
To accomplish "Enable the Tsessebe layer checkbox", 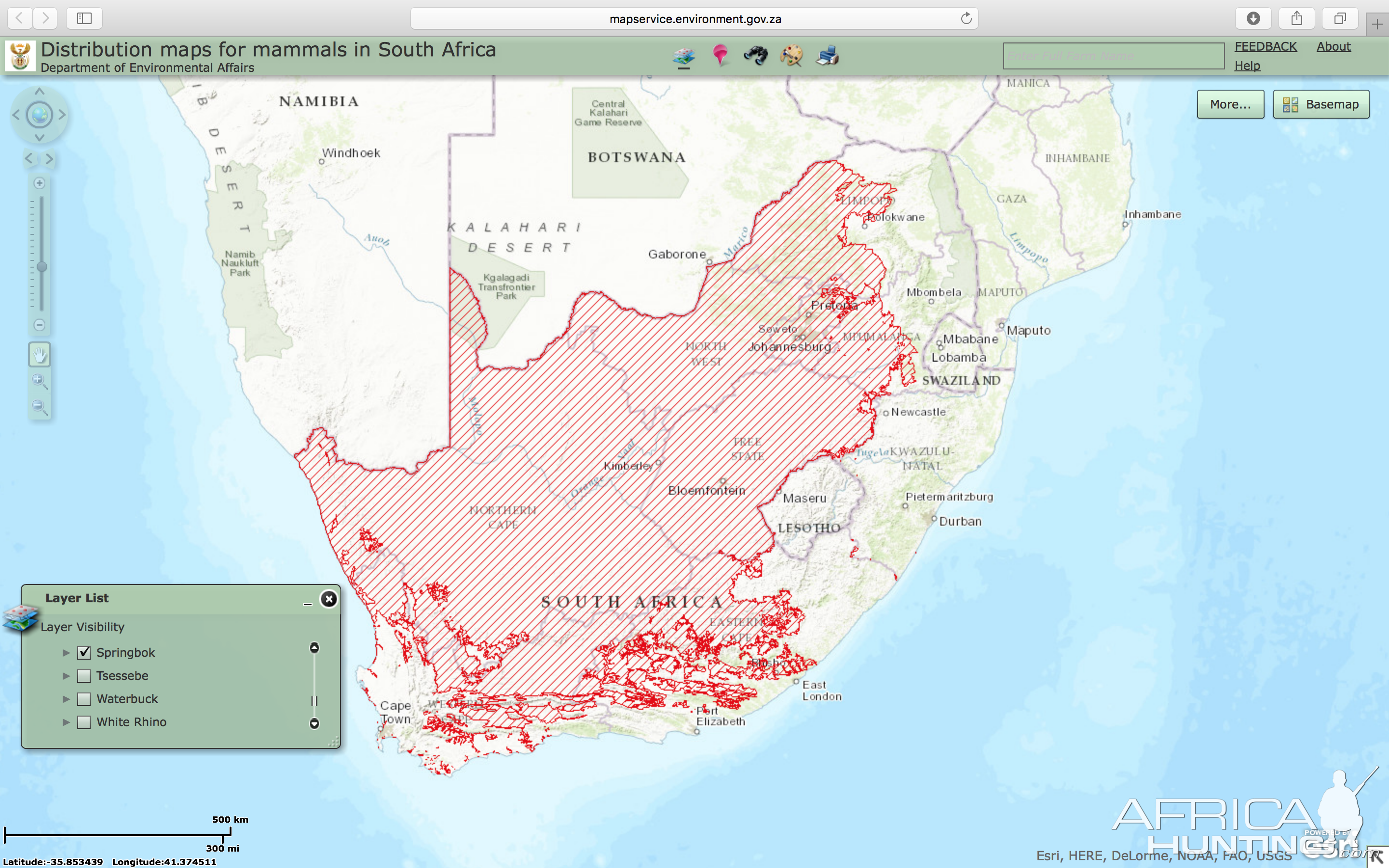I will pos(84,676).
